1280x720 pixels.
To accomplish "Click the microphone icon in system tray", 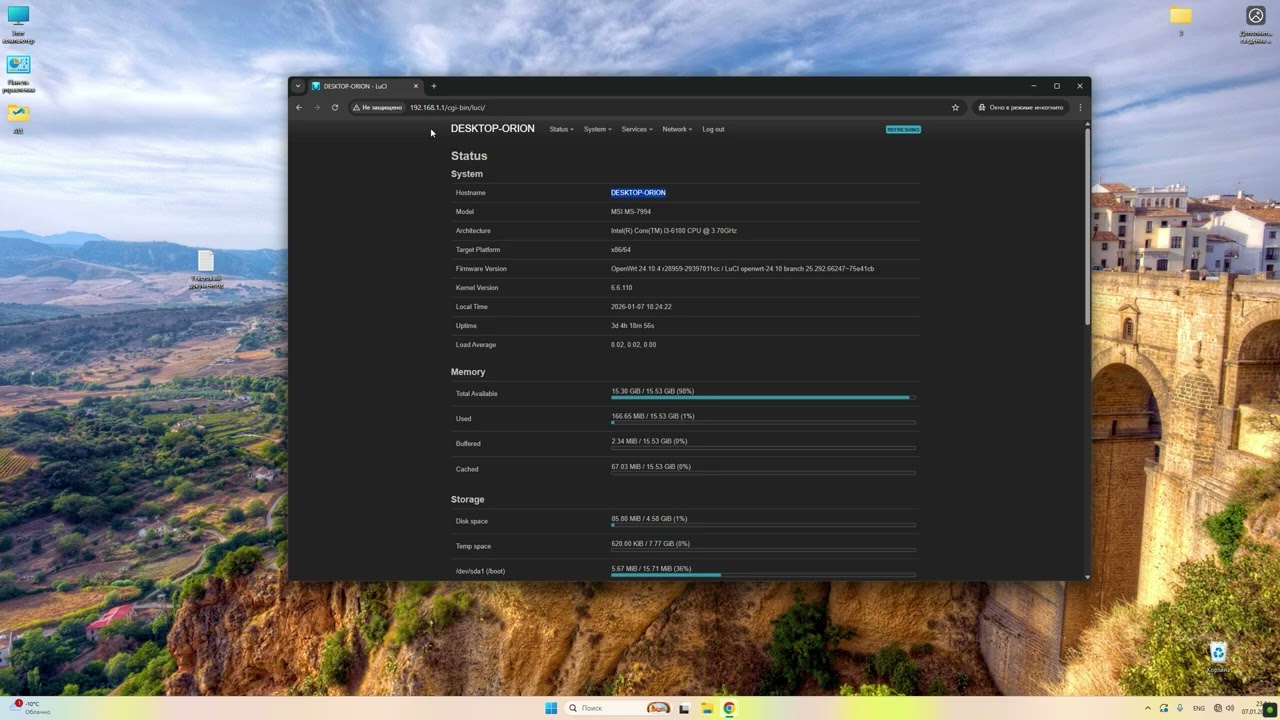I will (1180, 708).
